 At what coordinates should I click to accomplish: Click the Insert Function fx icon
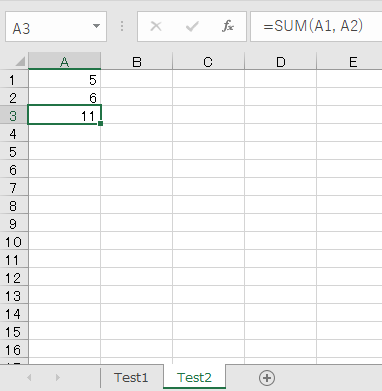click(x=228, y=26)
